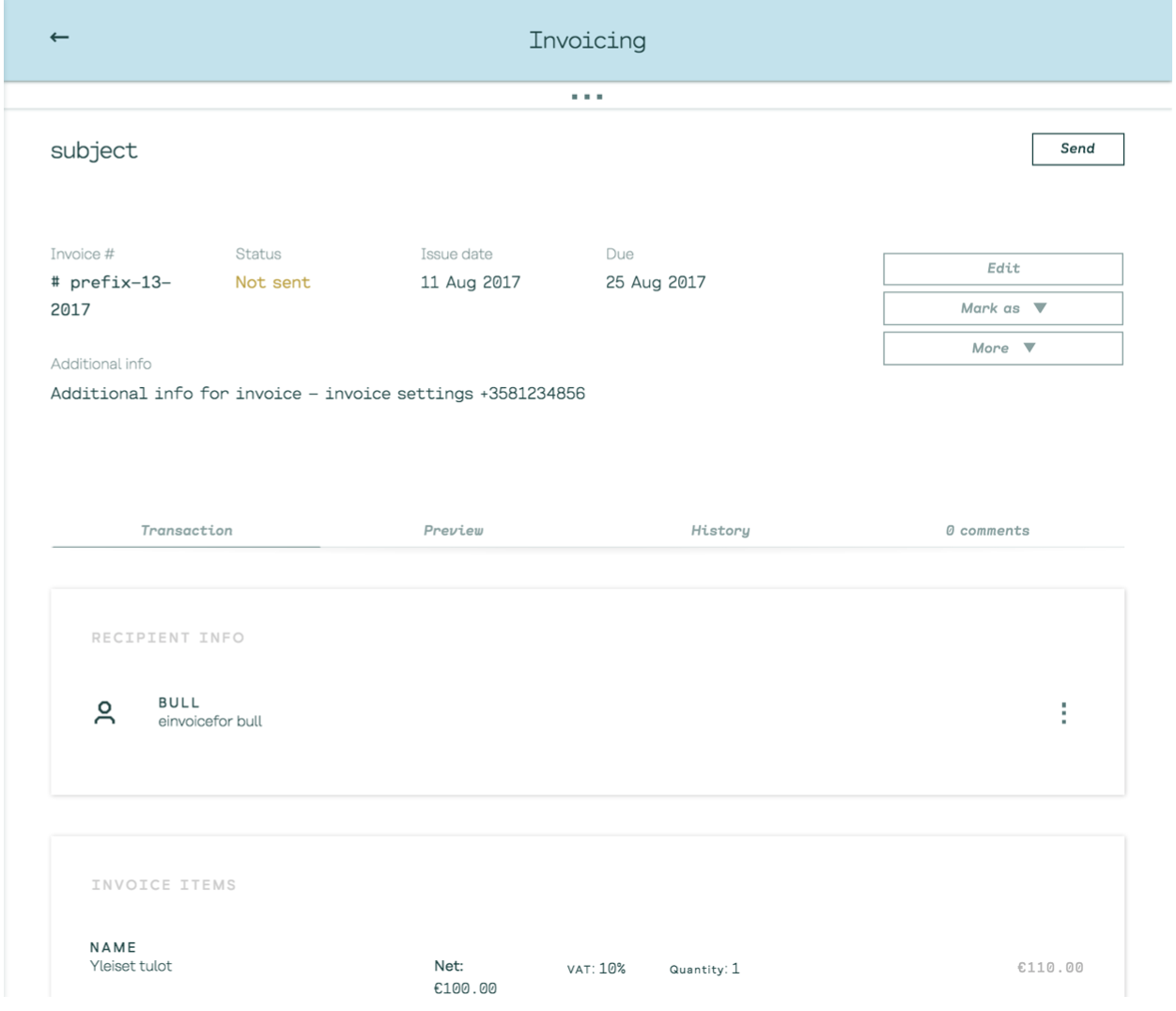Switch to the Preview tab

[x=454, y=531]
